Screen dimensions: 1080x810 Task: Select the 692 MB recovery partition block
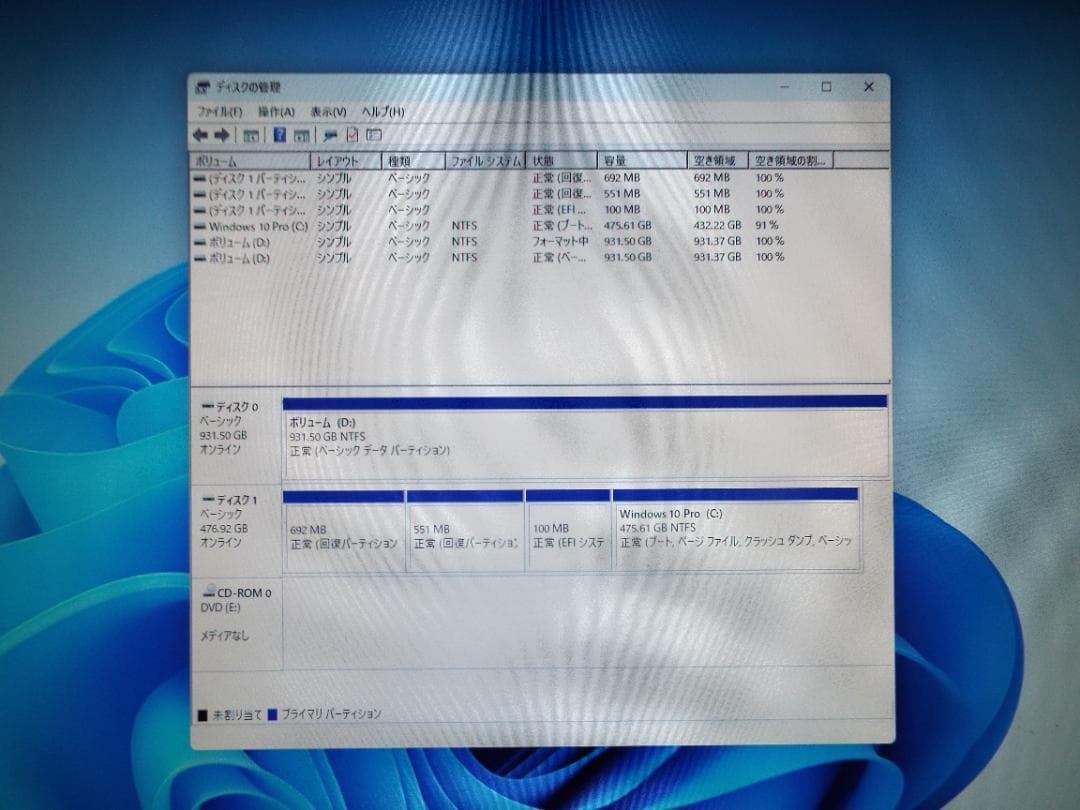click(x=345, y=530)
